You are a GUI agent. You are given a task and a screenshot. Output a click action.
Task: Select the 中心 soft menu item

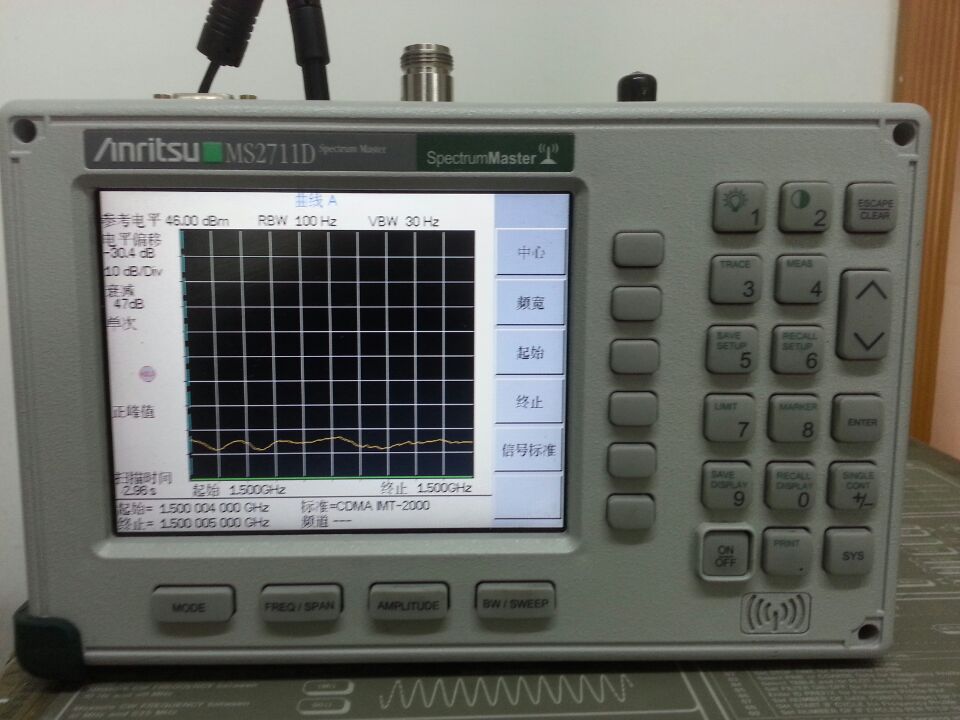pos(530,252)
